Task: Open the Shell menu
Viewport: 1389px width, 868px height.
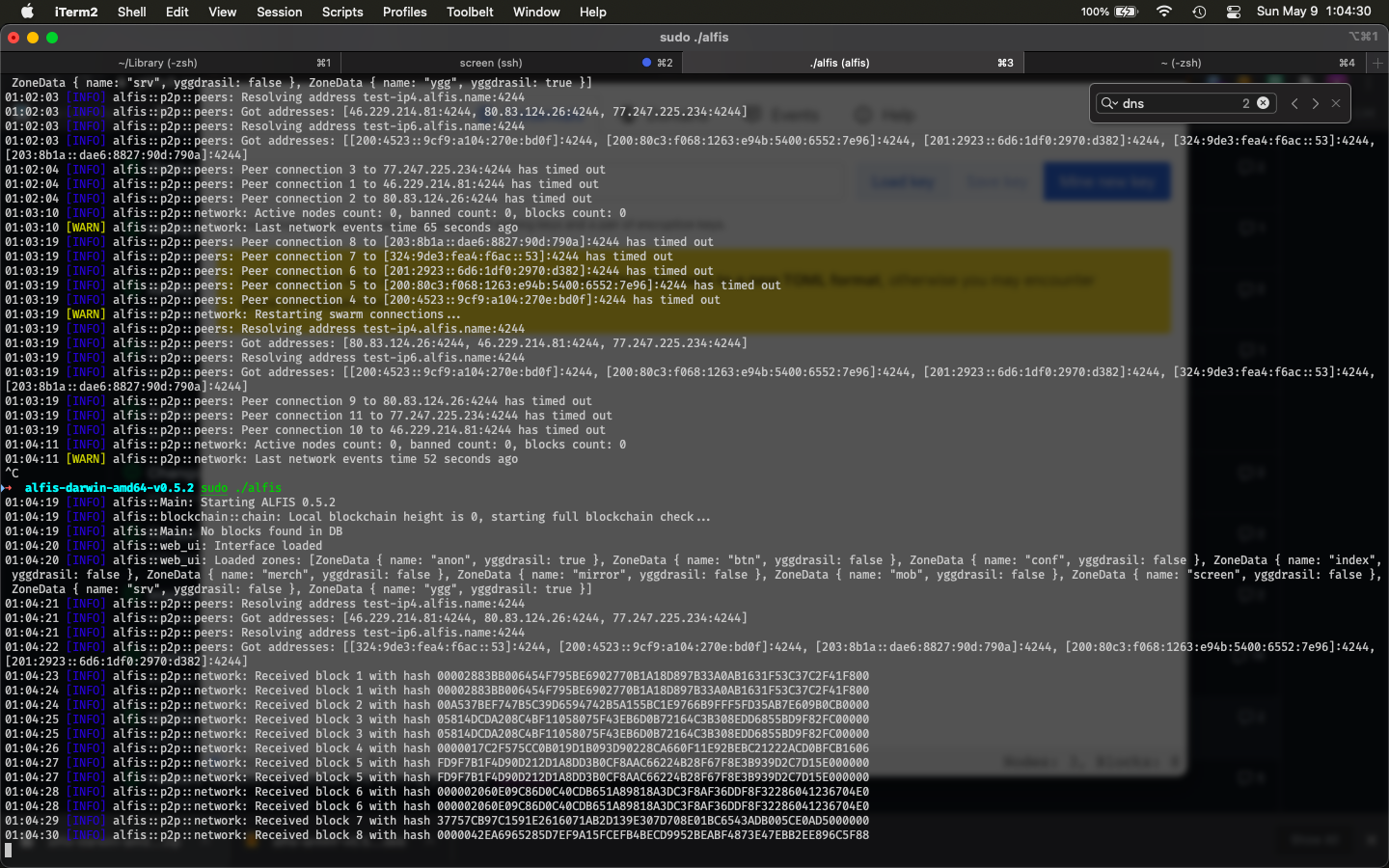Action: pos(132,12)
